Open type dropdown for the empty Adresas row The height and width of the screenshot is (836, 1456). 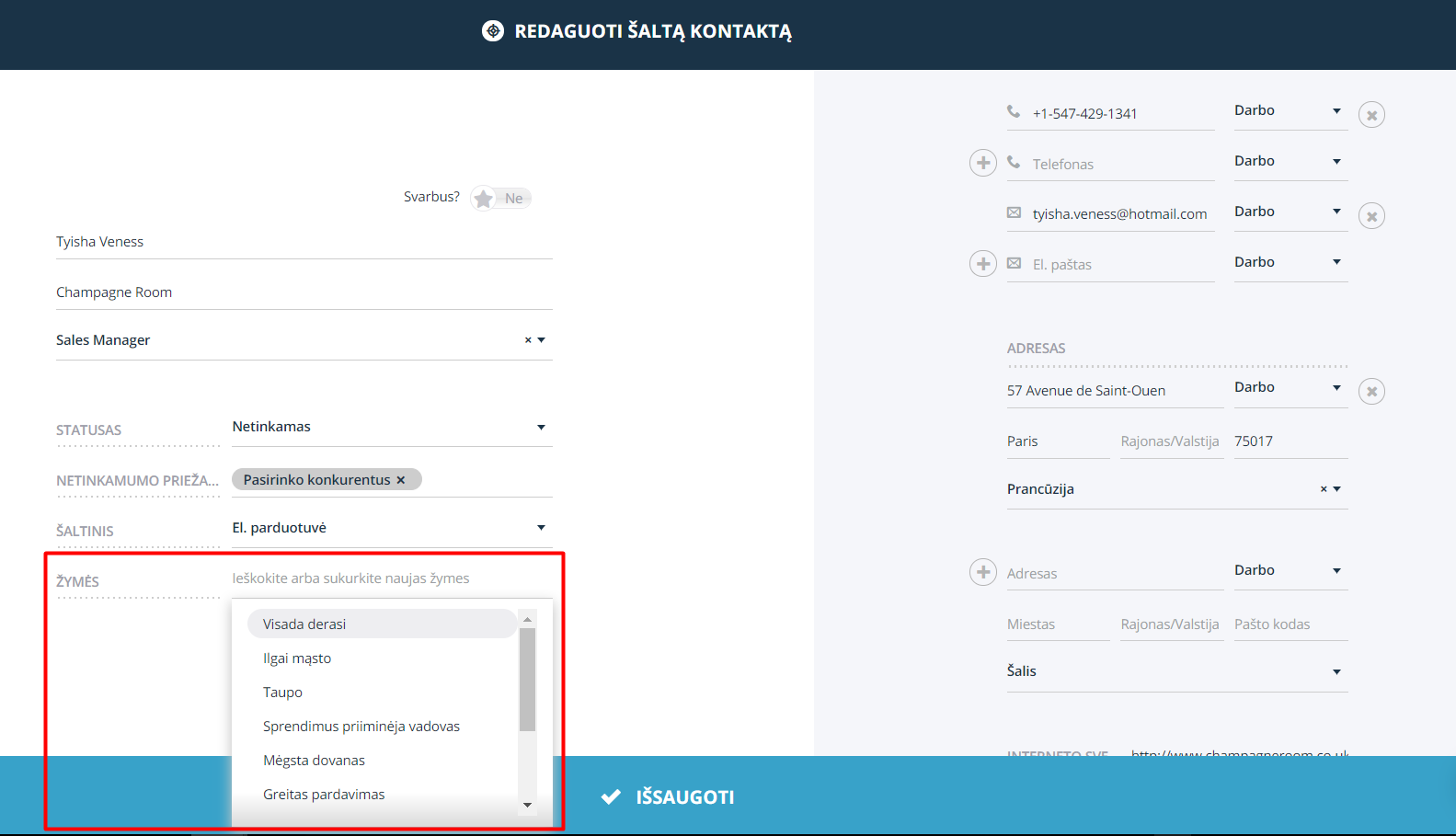[1290, 570]
